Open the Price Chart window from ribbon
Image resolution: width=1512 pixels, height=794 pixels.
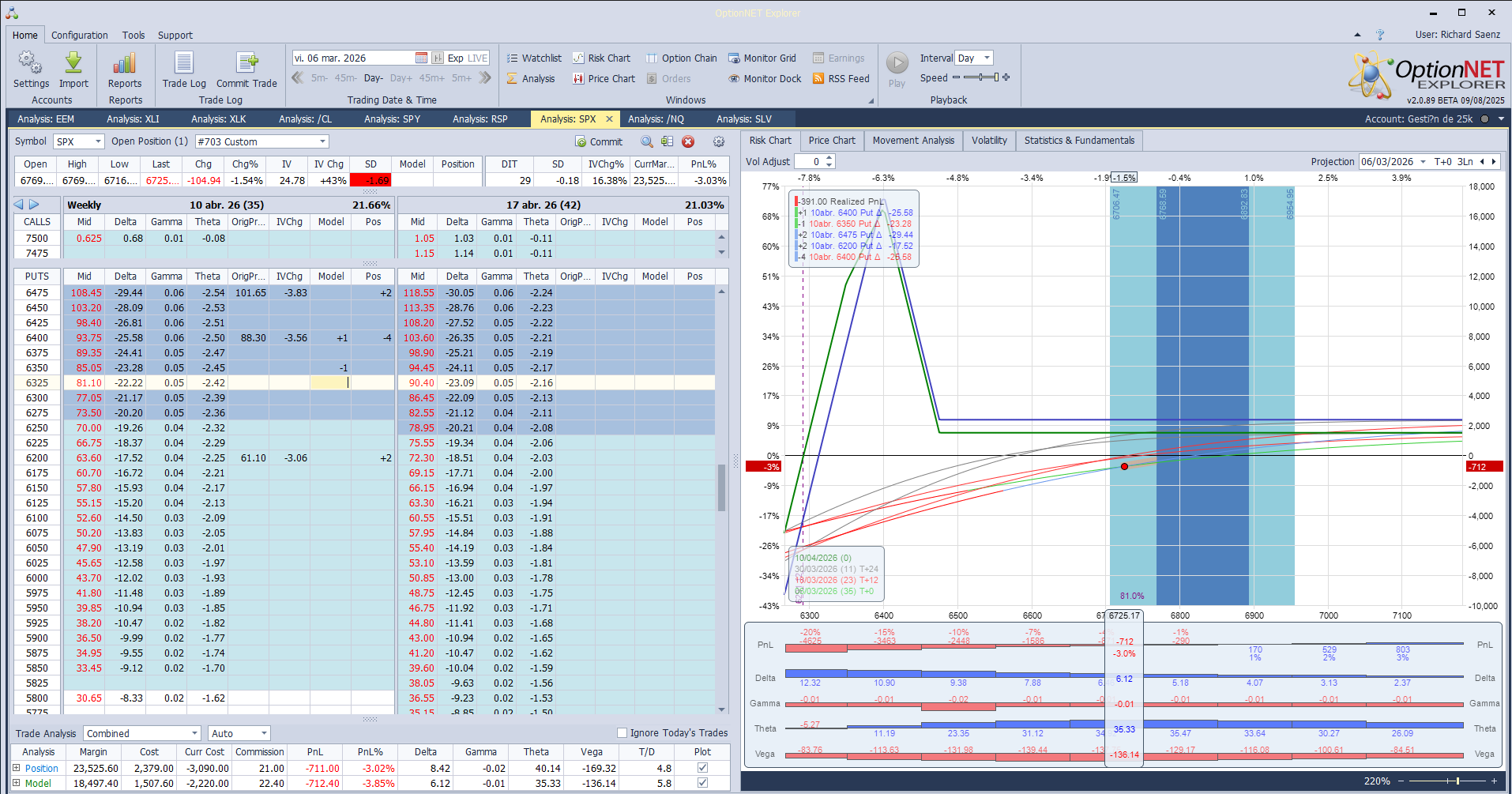coord(604,78)
